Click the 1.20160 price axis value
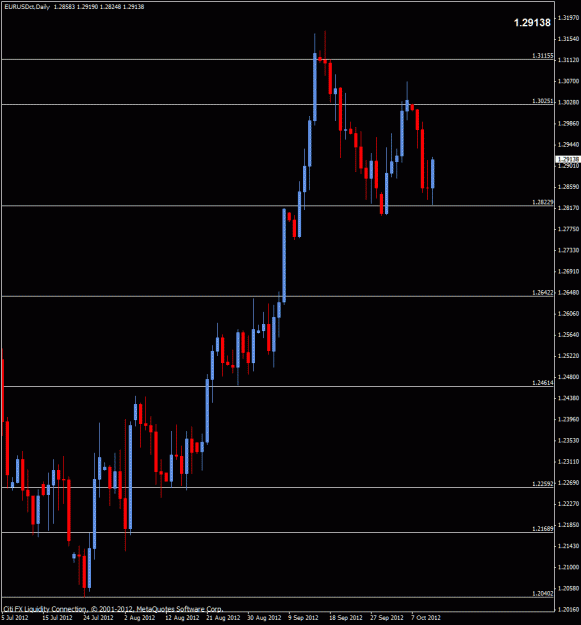 568,609
